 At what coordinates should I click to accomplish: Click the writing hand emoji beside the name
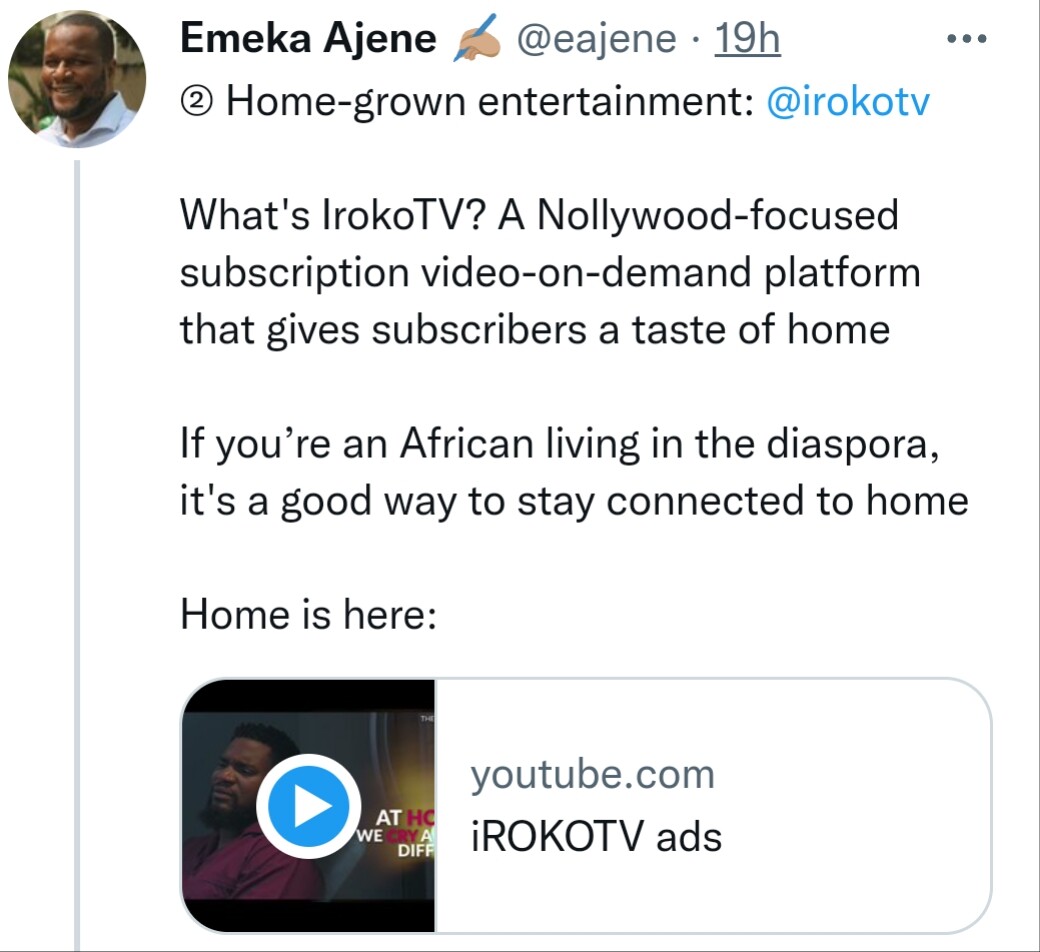(x=475, y=41)
